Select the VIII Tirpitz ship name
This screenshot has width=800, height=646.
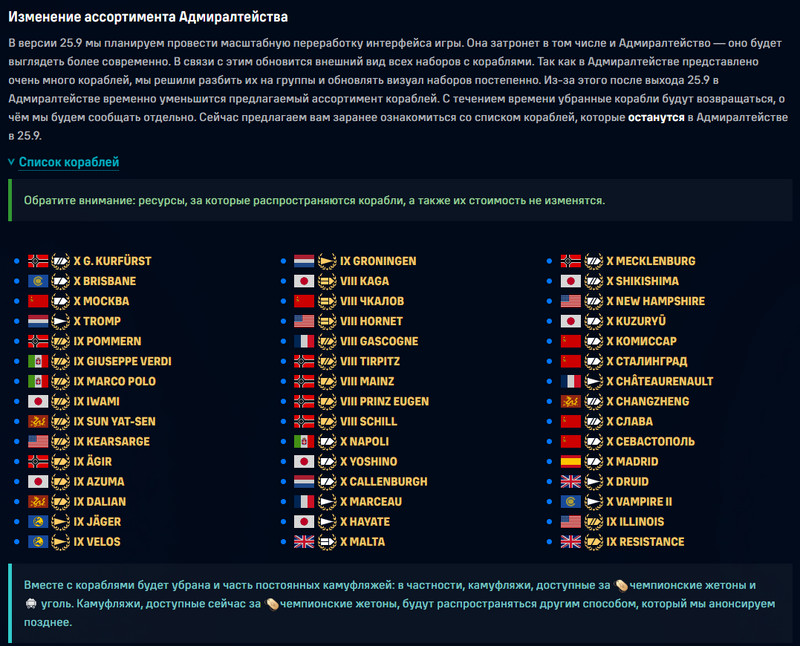(x=372, y=361)
